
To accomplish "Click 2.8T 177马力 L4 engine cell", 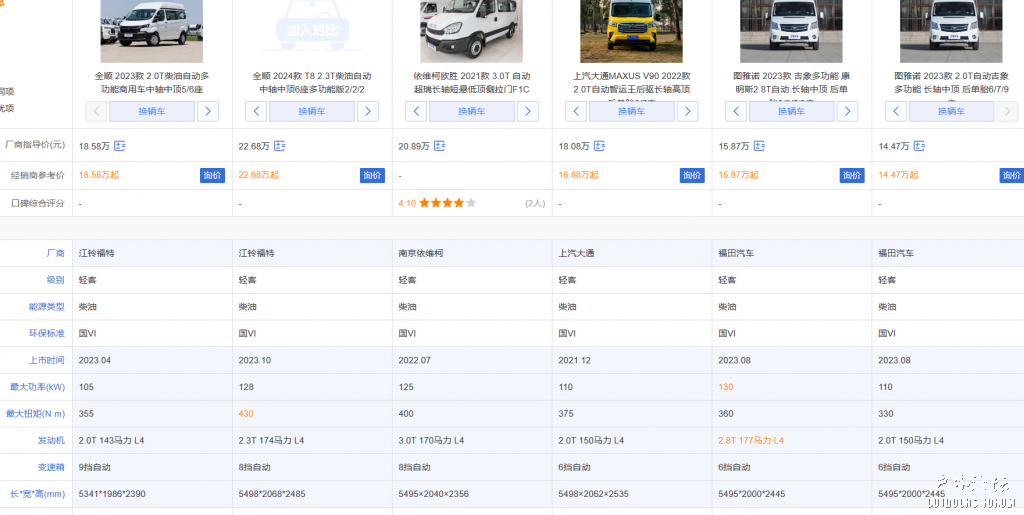I will click(x=751, y=441).
